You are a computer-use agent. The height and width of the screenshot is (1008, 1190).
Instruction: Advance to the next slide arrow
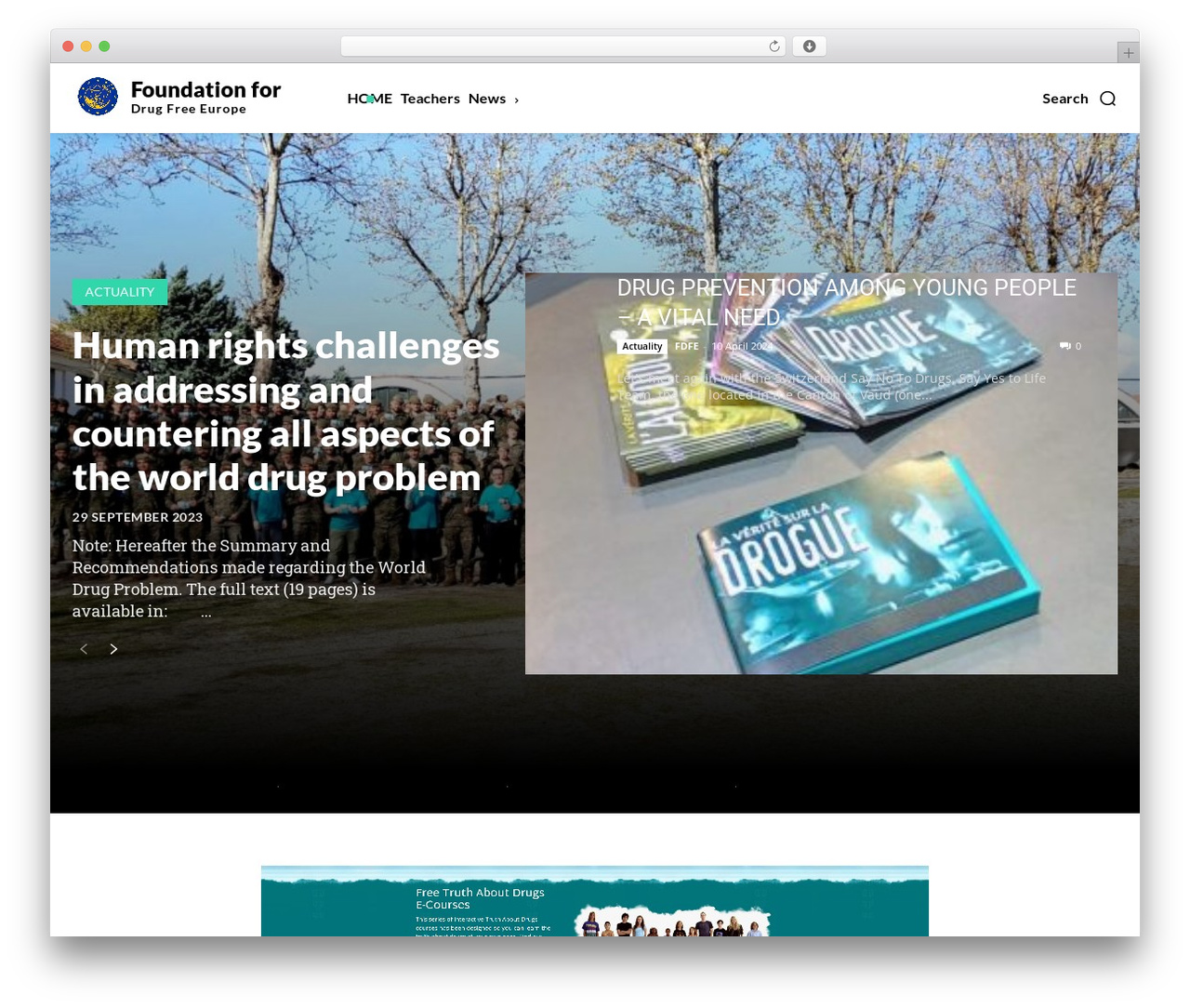click(x=113, y=649)
